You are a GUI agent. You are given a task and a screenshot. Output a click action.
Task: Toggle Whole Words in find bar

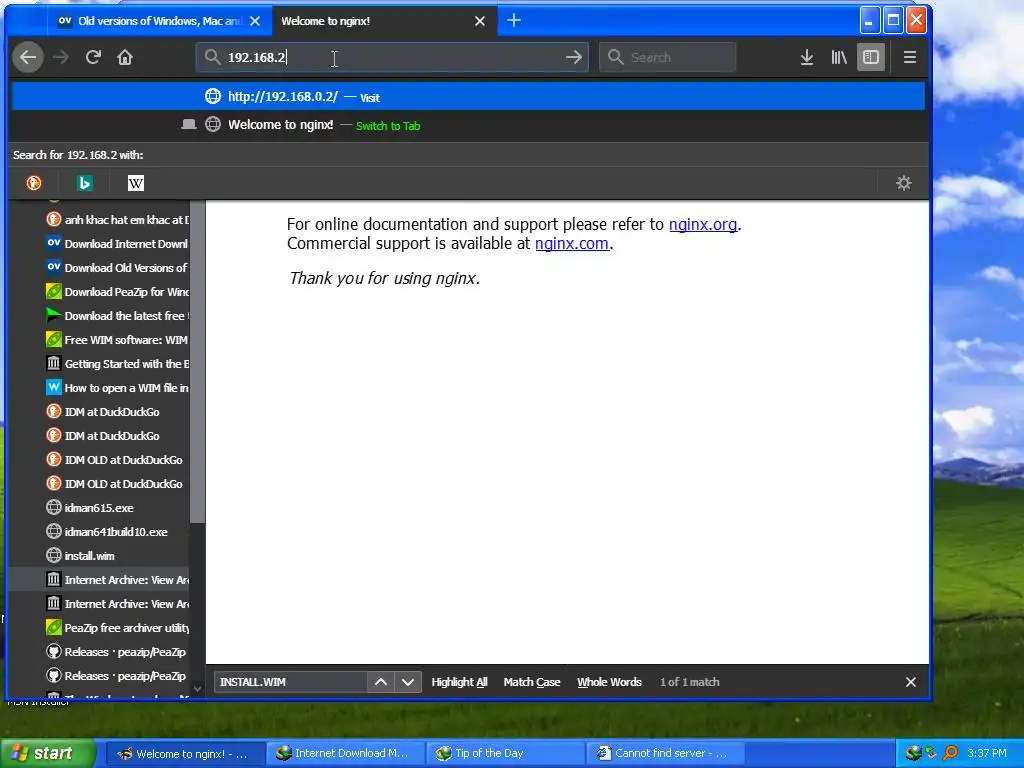pyautogui.click(x=609, y=682)
